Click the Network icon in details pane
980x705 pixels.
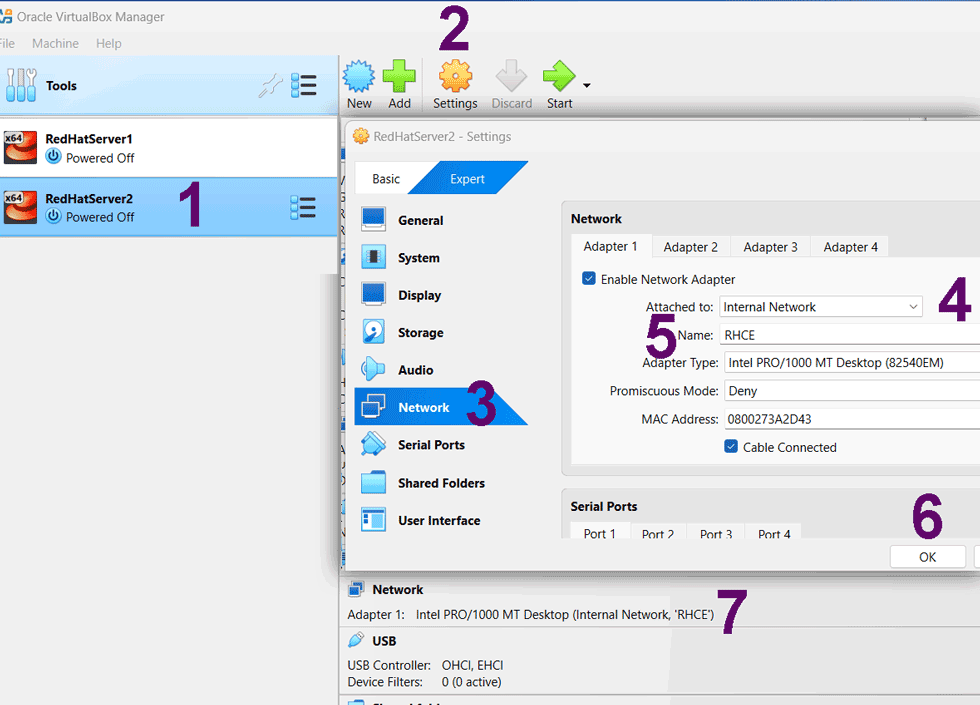pyautogui.click(x=356, y=589)
